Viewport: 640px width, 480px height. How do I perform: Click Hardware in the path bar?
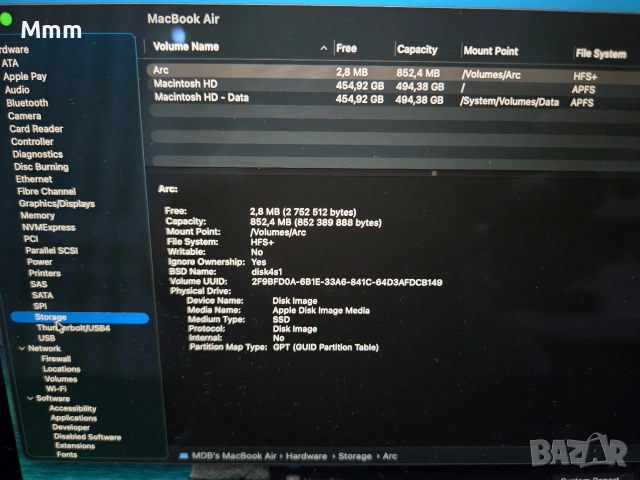click(x=306, y=456)
